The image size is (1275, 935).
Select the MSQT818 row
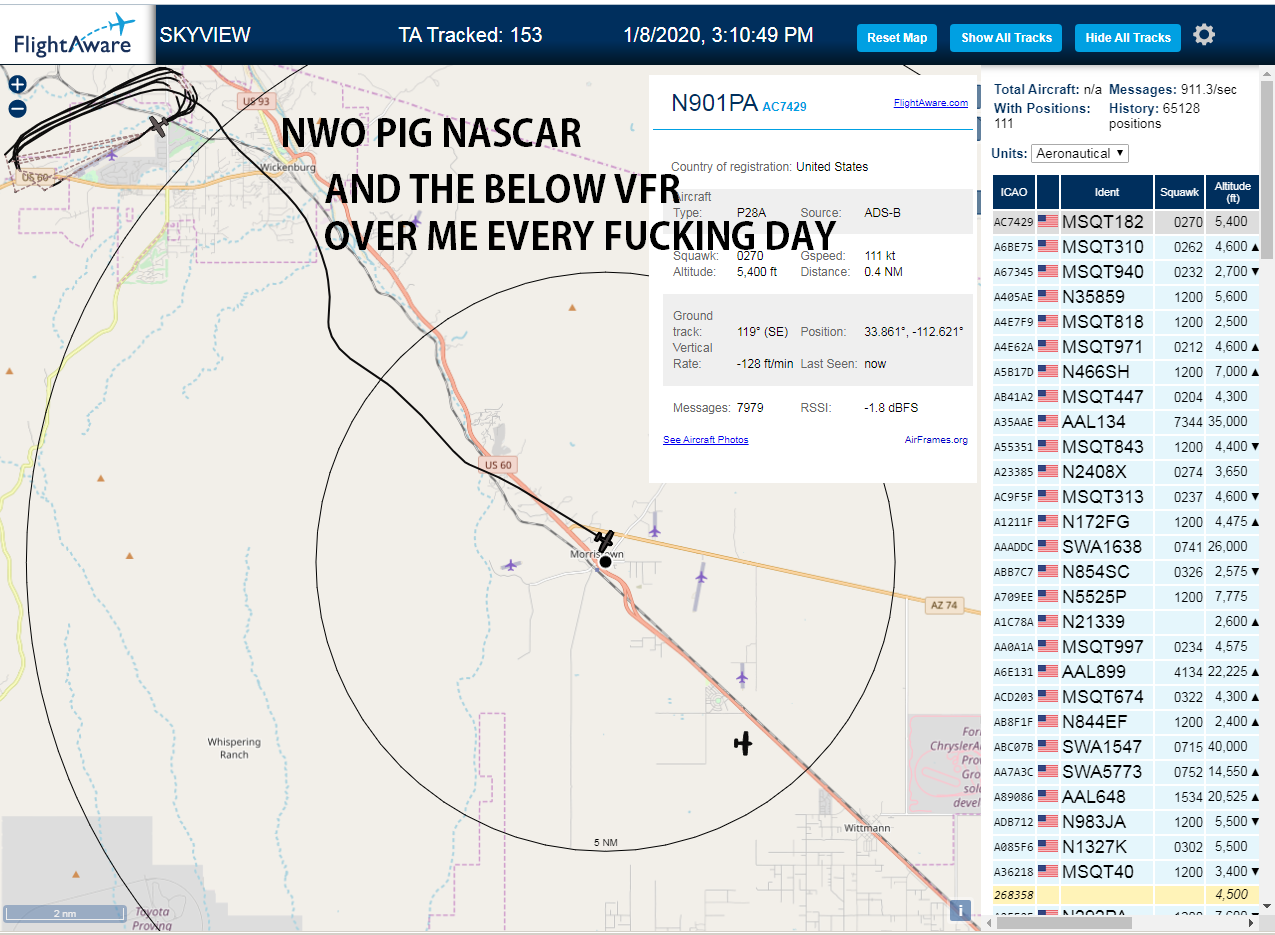click(x=1126, y=321)
